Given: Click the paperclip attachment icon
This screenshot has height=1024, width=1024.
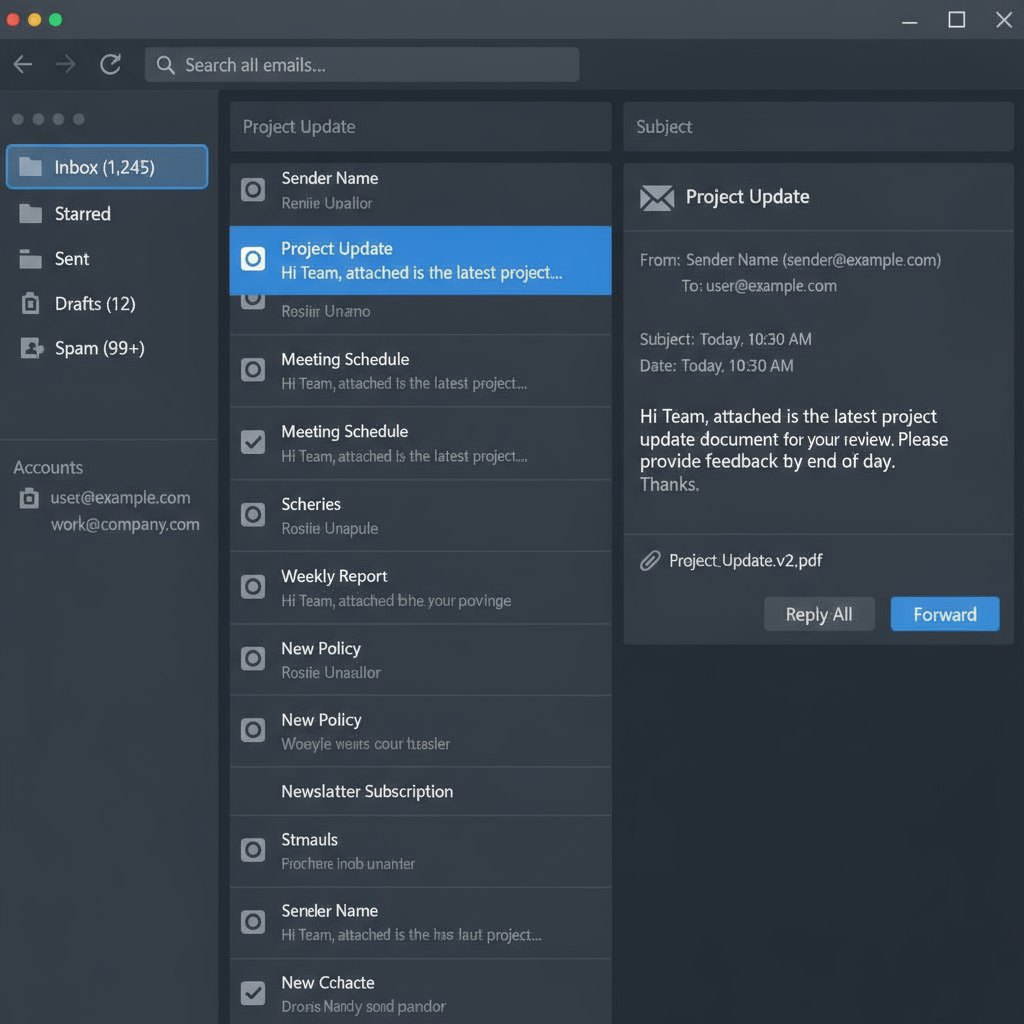Looking at the screenshot, I should 650,561.
